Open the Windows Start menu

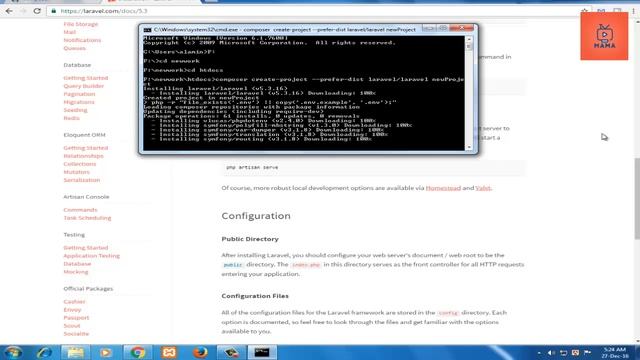[x=13, y=352]
